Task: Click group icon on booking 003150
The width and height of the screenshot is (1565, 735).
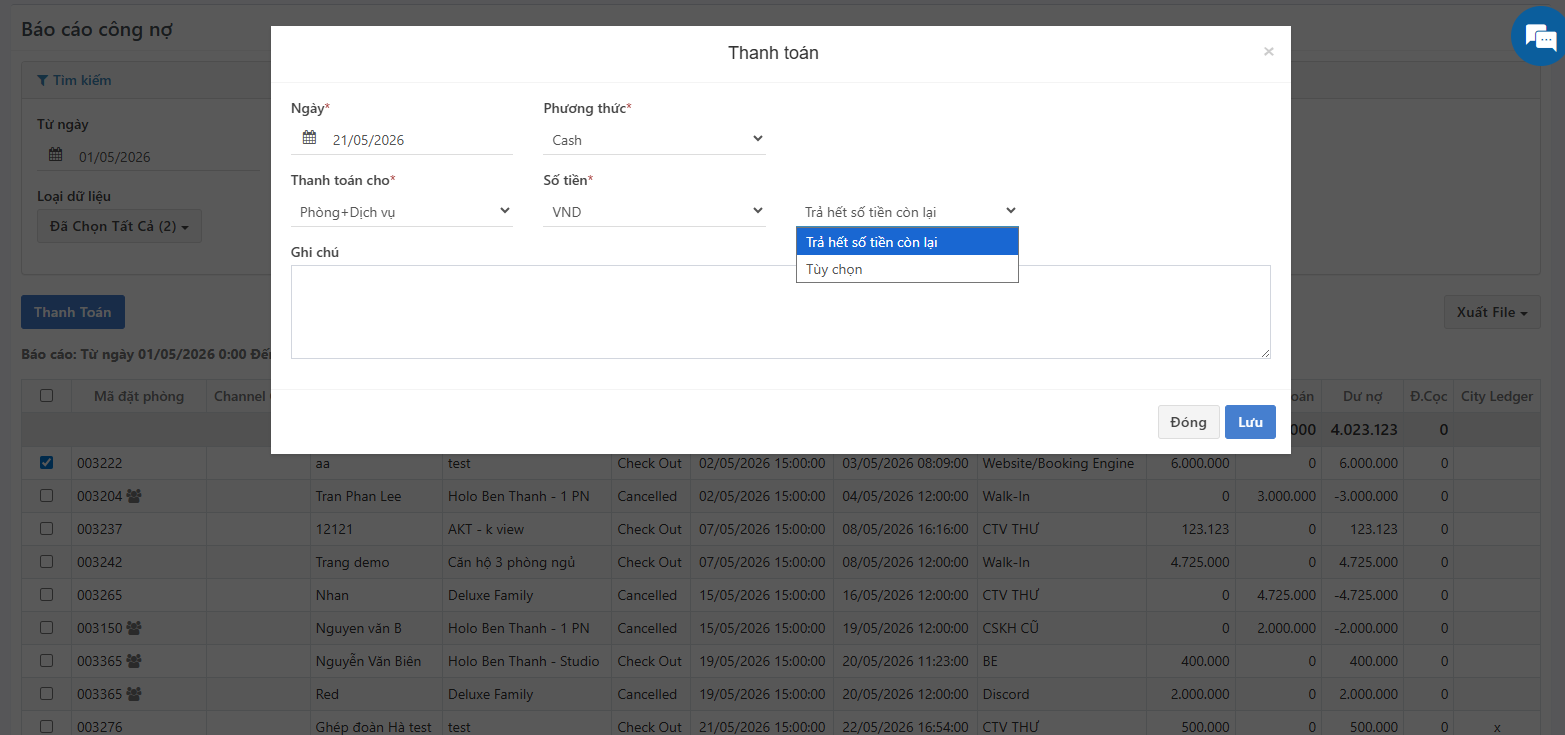Action: [134, 628]
